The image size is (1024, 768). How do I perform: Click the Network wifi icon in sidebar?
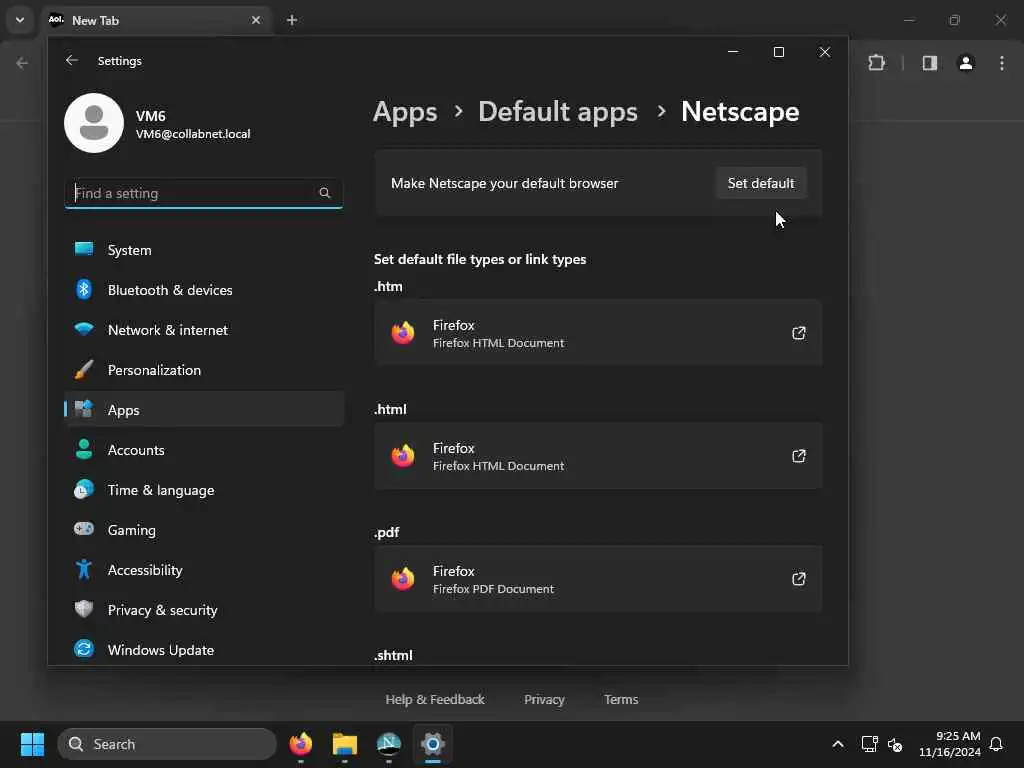[84, 329]
